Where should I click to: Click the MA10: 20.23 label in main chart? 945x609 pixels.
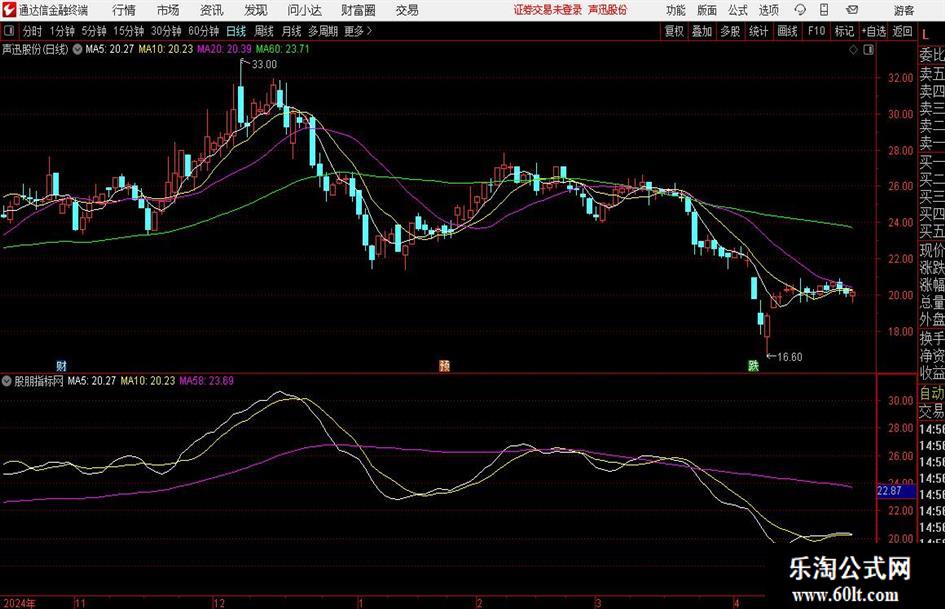166,49
